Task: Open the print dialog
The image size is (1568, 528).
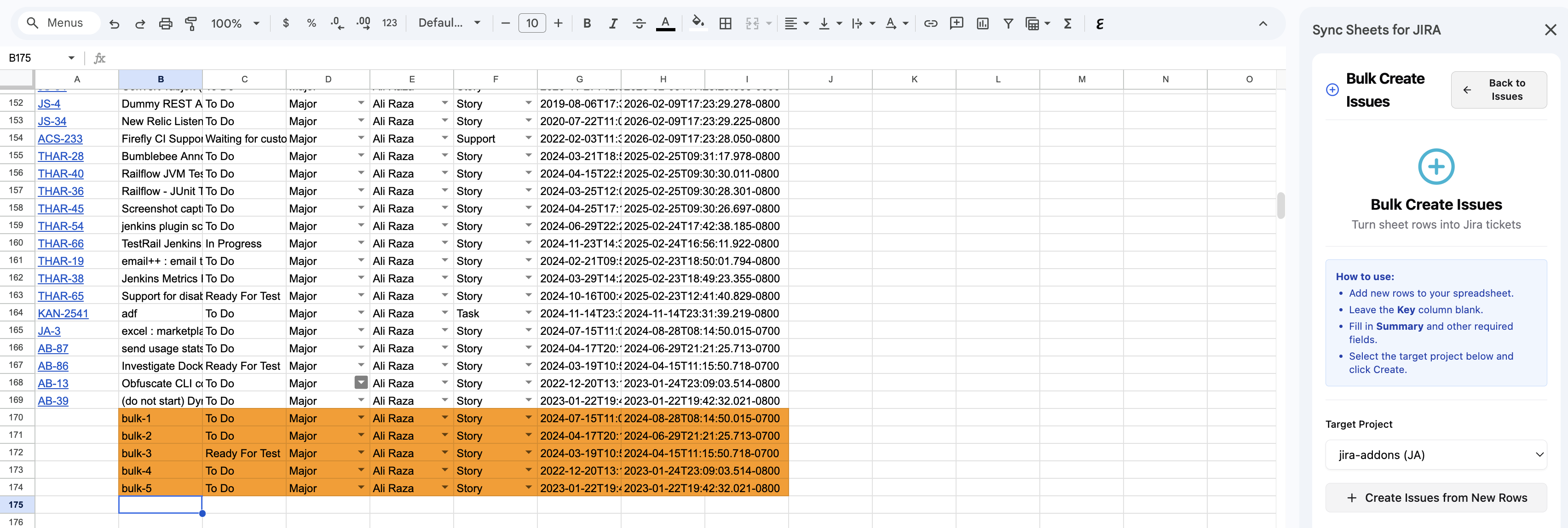Action: pyautogui.click(x=166, y=23)
